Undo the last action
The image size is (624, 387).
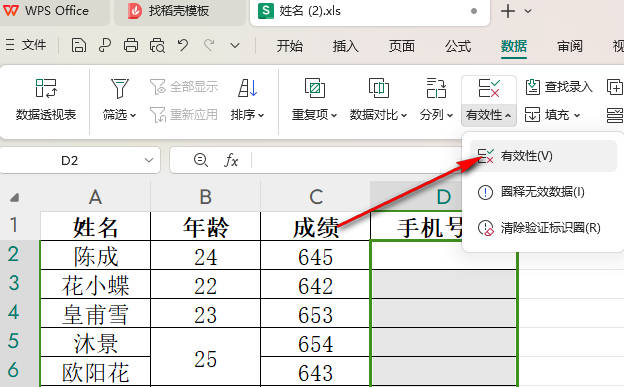183,45
